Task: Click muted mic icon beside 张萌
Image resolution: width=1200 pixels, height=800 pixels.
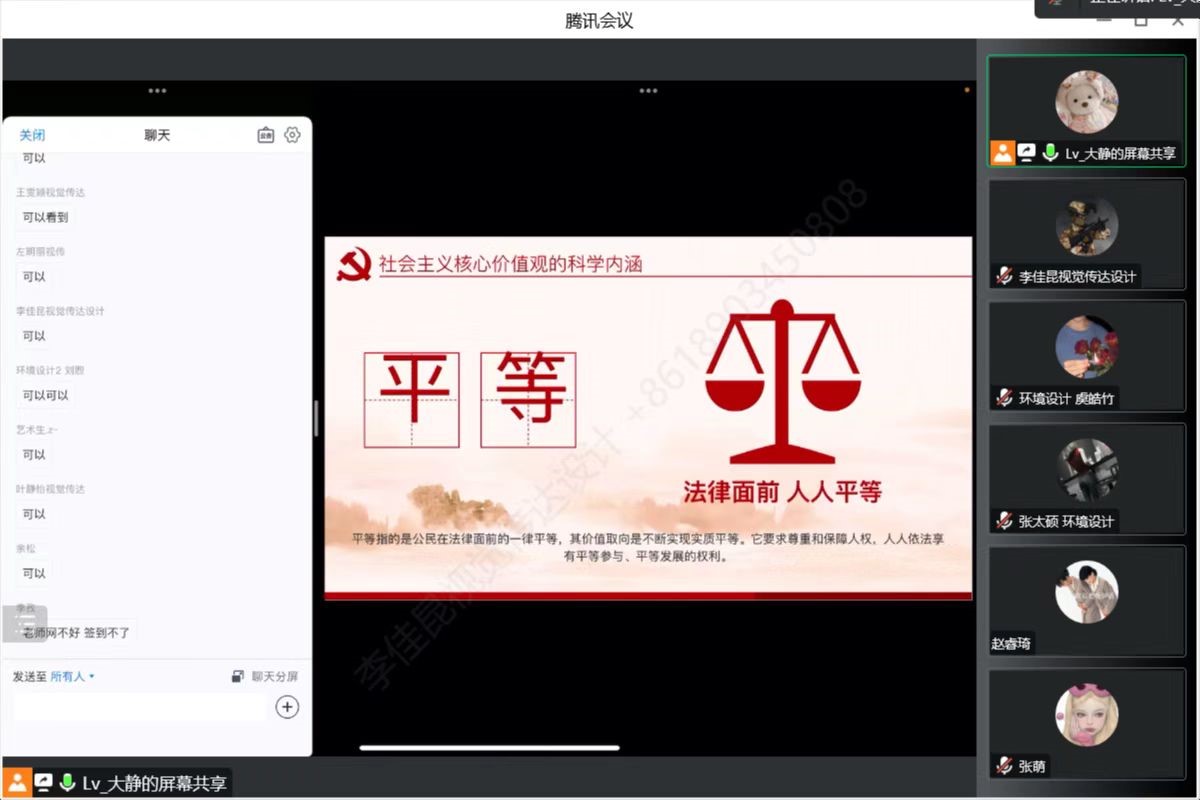Action: (1004, 766)
